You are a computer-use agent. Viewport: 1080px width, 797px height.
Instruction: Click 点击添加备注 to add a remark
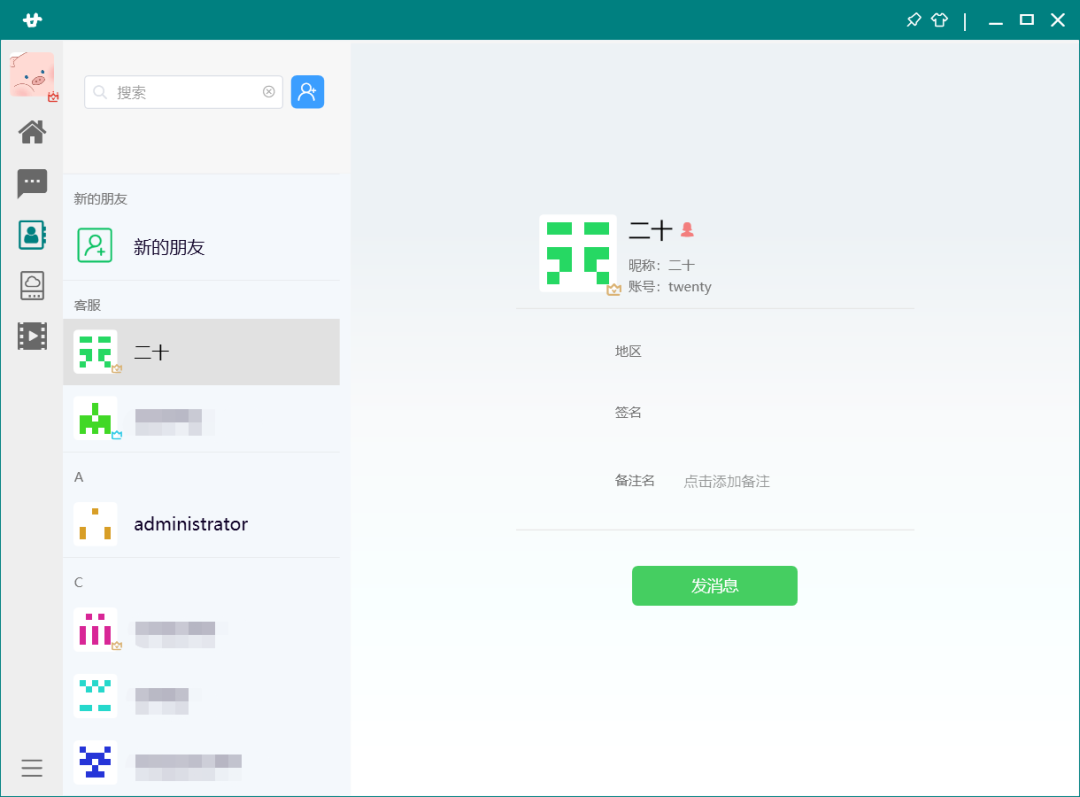tap(727, 481)
